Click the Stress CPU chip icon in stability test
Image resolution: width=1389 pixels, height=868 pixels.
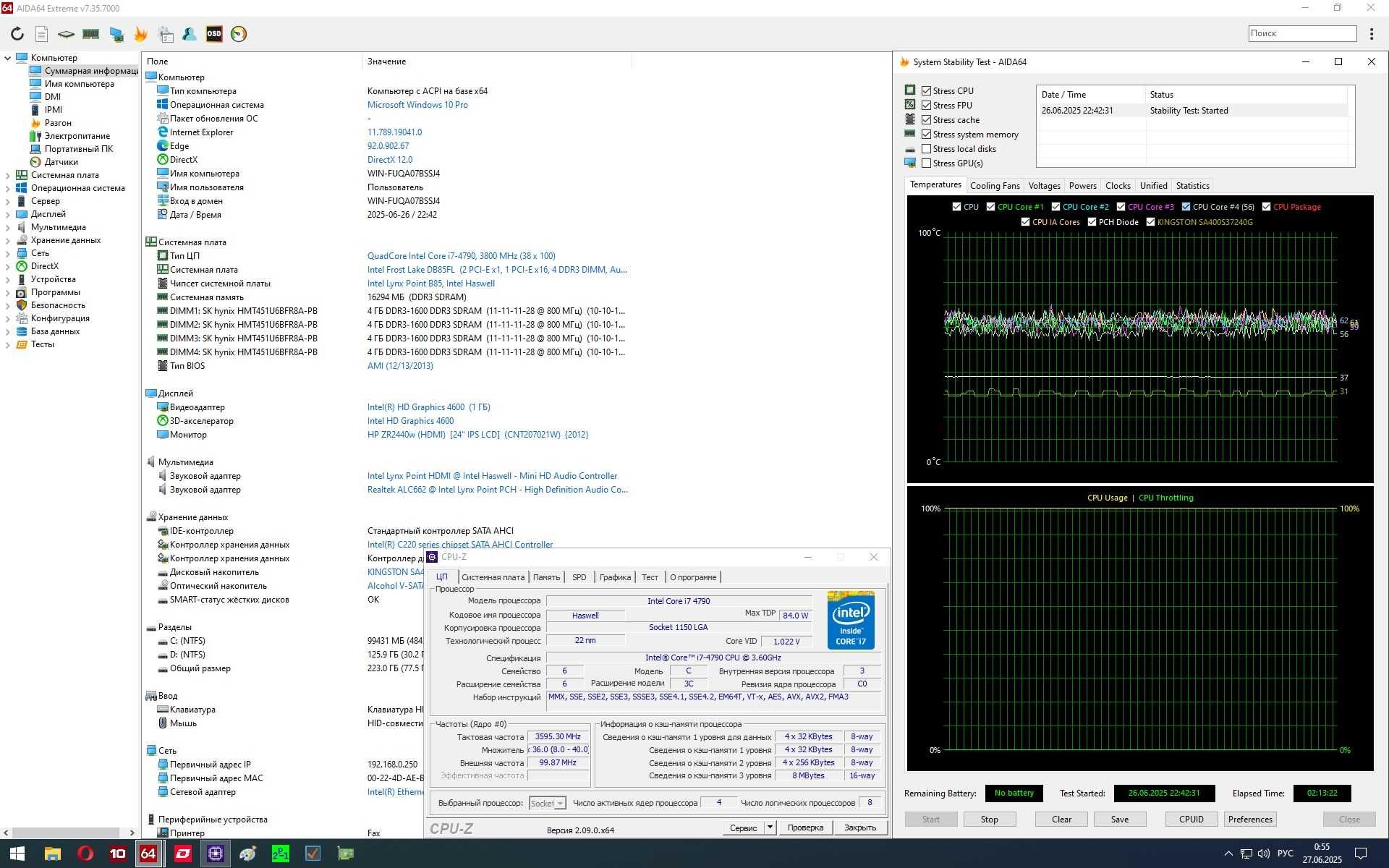(x=910, y=90)
